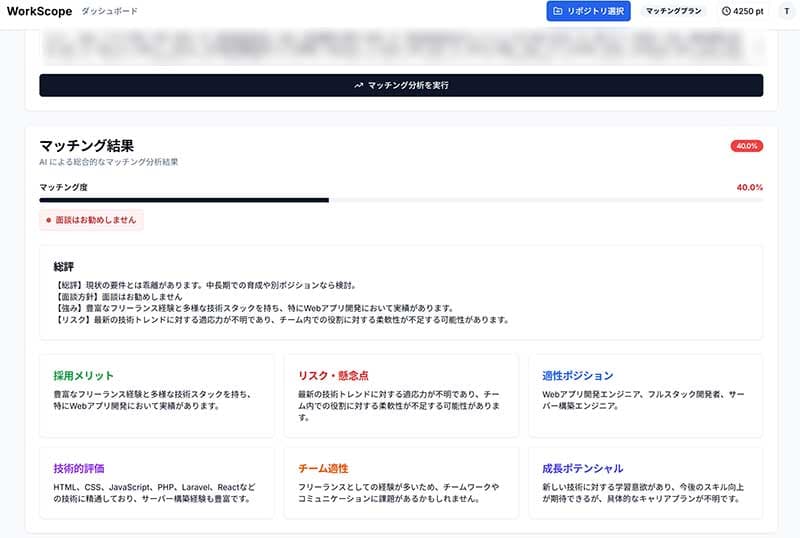Click the マッチング度 progress bar
800x538 pixels.
point(400,200)
